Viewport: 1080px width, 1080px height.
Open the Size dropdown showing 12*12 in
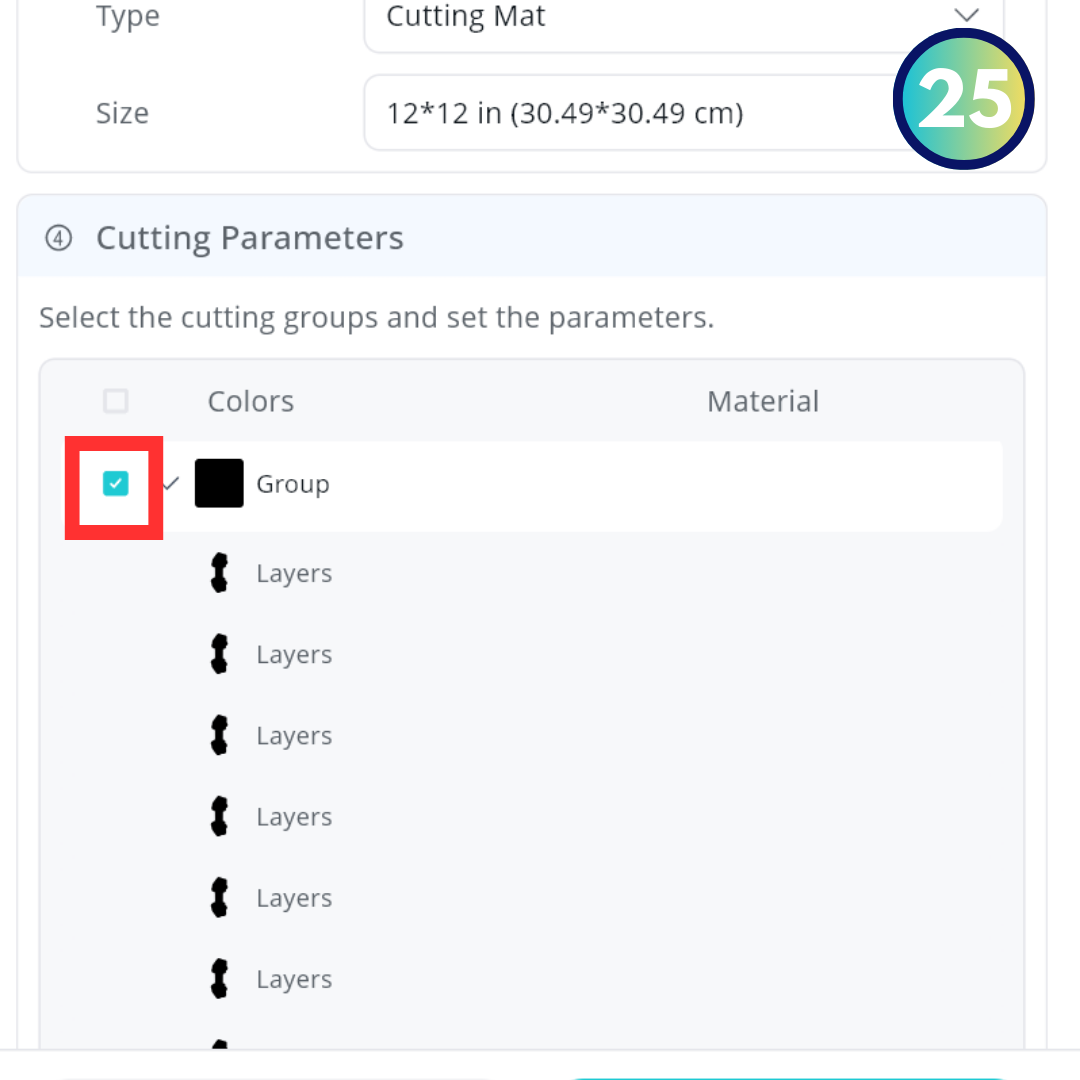click(x=630, y=113)
